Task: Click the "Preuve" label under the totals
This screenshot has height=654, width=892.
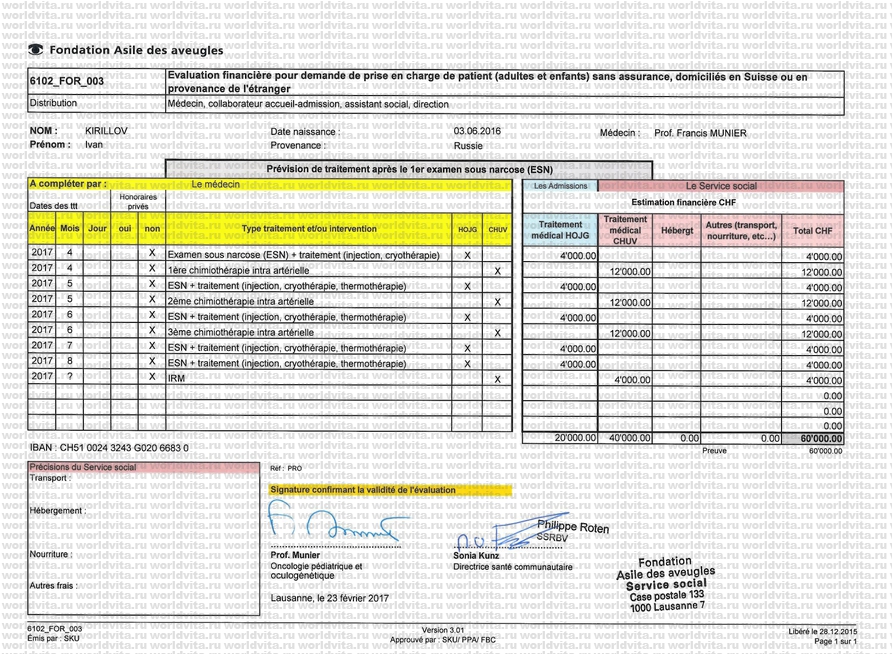Action: pyautogui.click(x=714, y=450)
